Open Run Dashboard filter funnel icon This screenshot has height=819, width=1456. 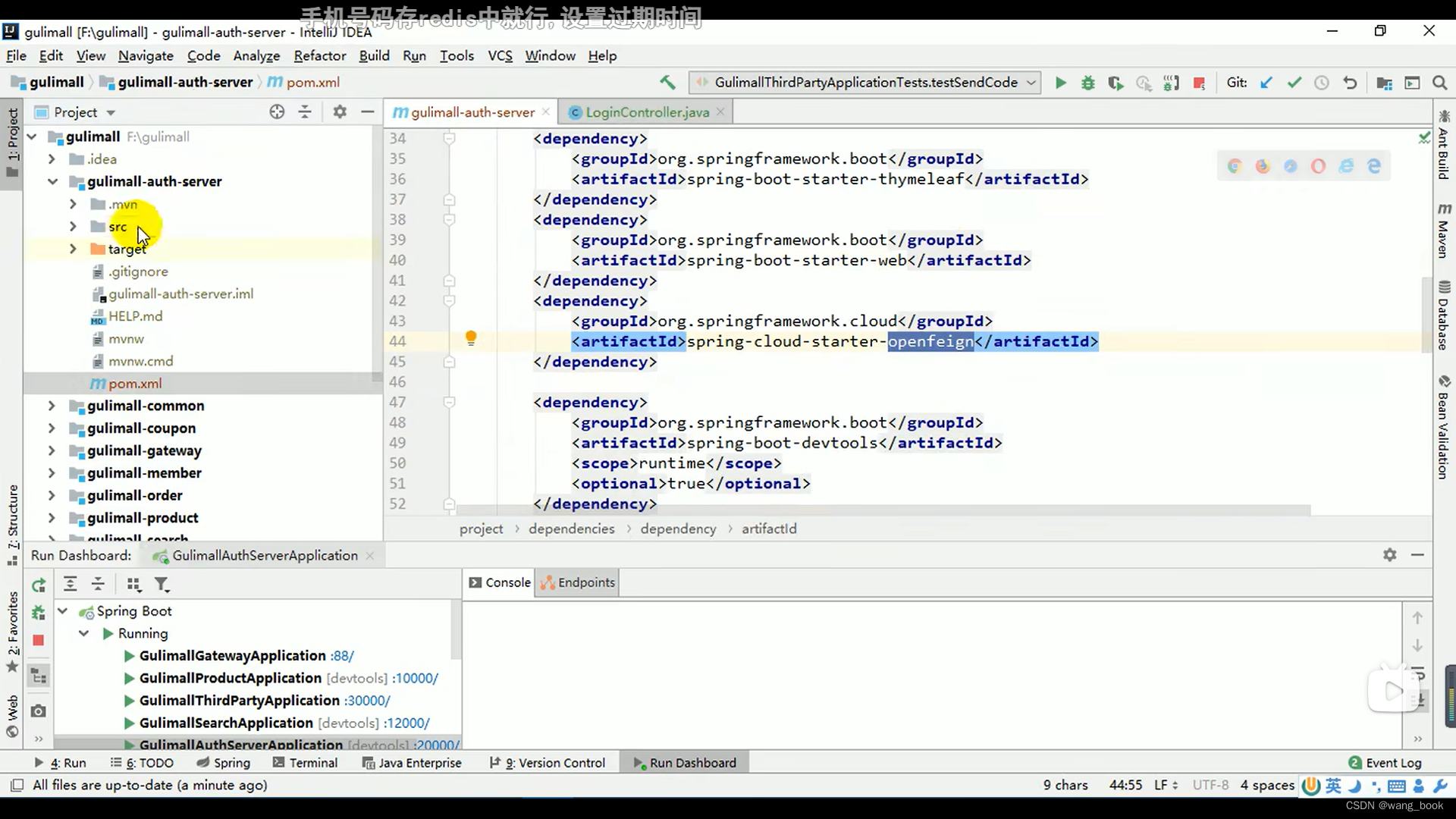click(162, 584)
